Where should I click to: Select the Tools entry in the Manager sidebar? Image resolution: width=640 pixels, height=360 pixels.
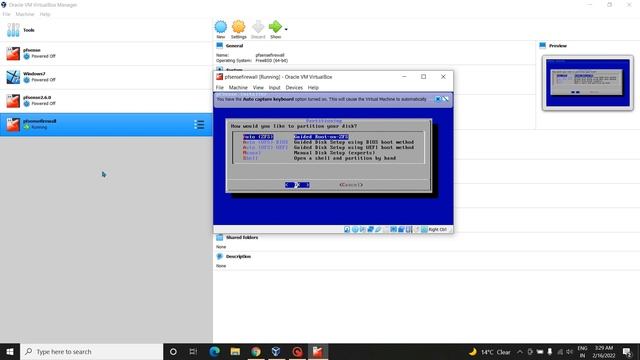tap(106, 30)
